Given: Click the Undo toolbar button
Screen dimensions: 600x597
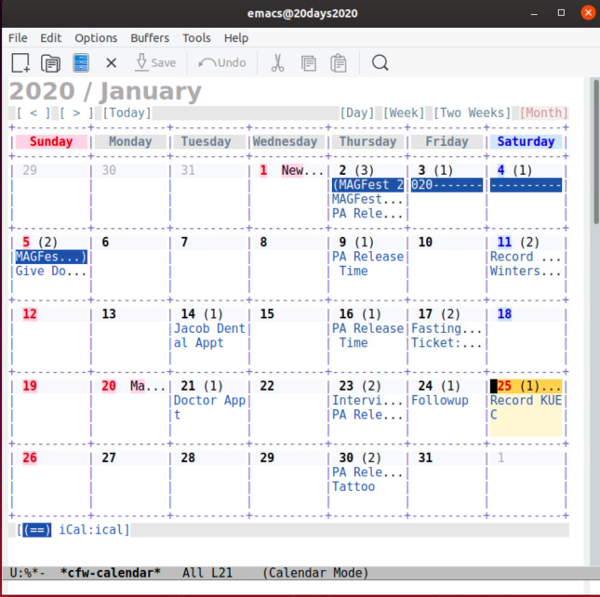Looking at the screenshot, I should coord(221,63).
